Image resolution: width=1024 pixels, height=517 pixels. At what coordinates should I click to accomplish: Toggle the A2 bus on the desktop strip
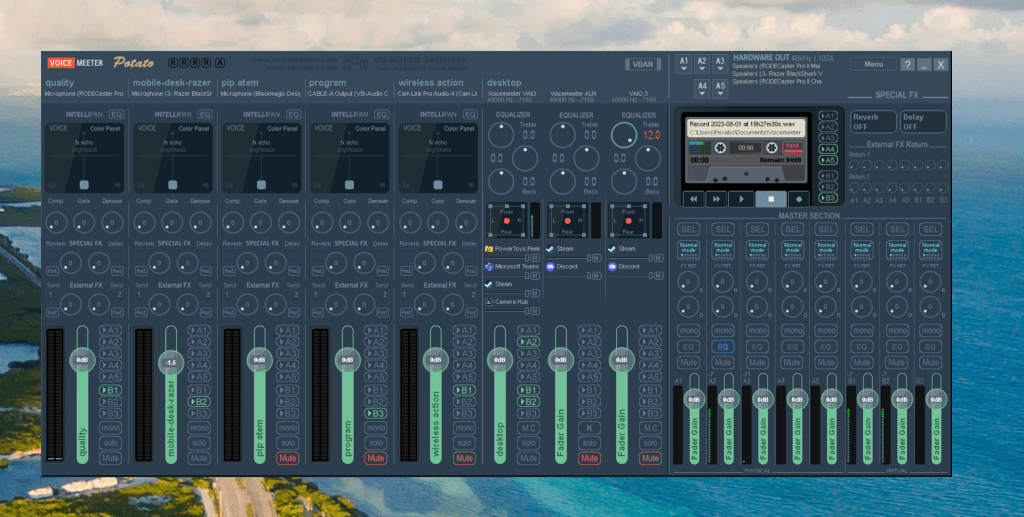[x=528, y=342]
